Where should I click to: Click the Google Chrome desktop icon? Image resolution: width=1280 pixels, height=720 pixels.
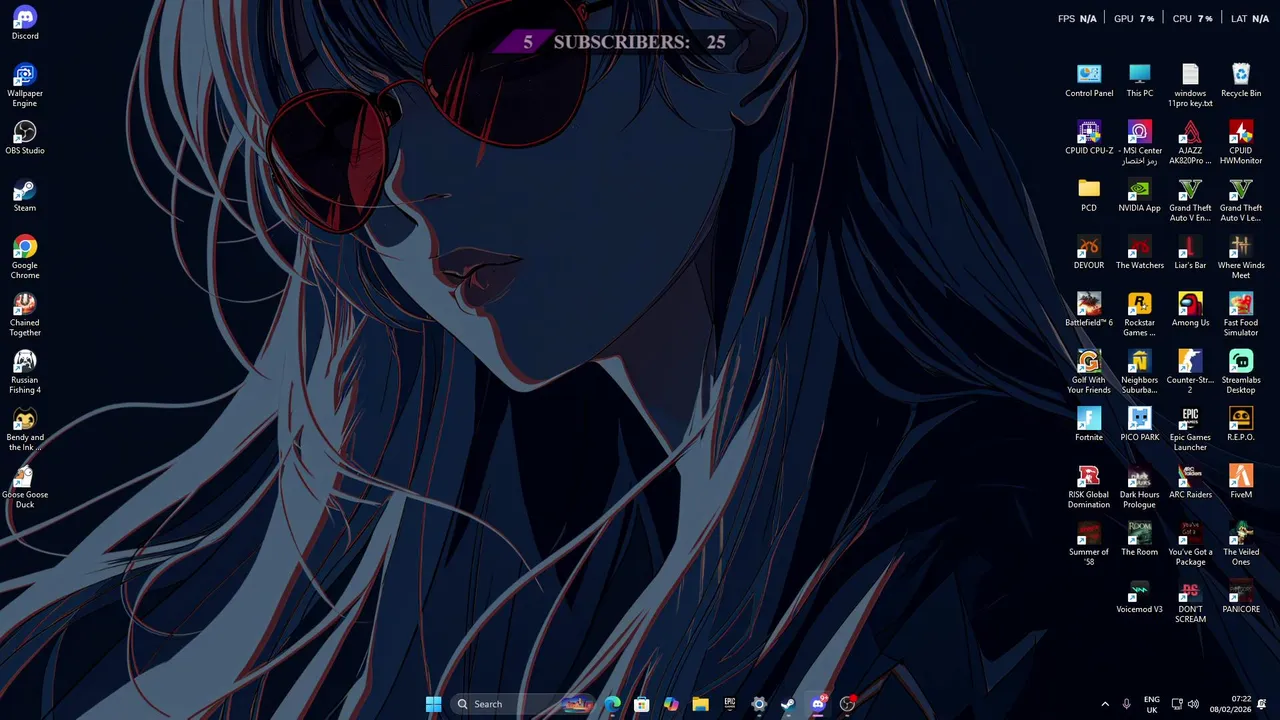[x=25, y=257]
